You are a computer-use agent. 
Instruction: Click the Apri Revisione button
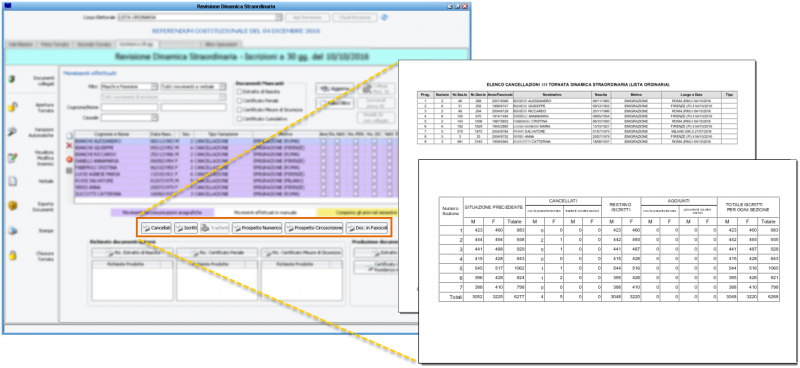tap(308, 17)
